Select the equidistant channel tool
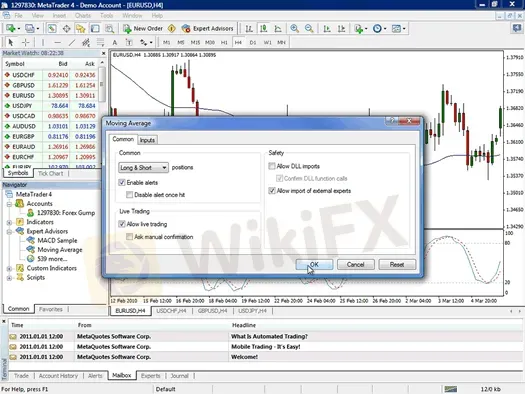The image size is (525, 394). 86,42
